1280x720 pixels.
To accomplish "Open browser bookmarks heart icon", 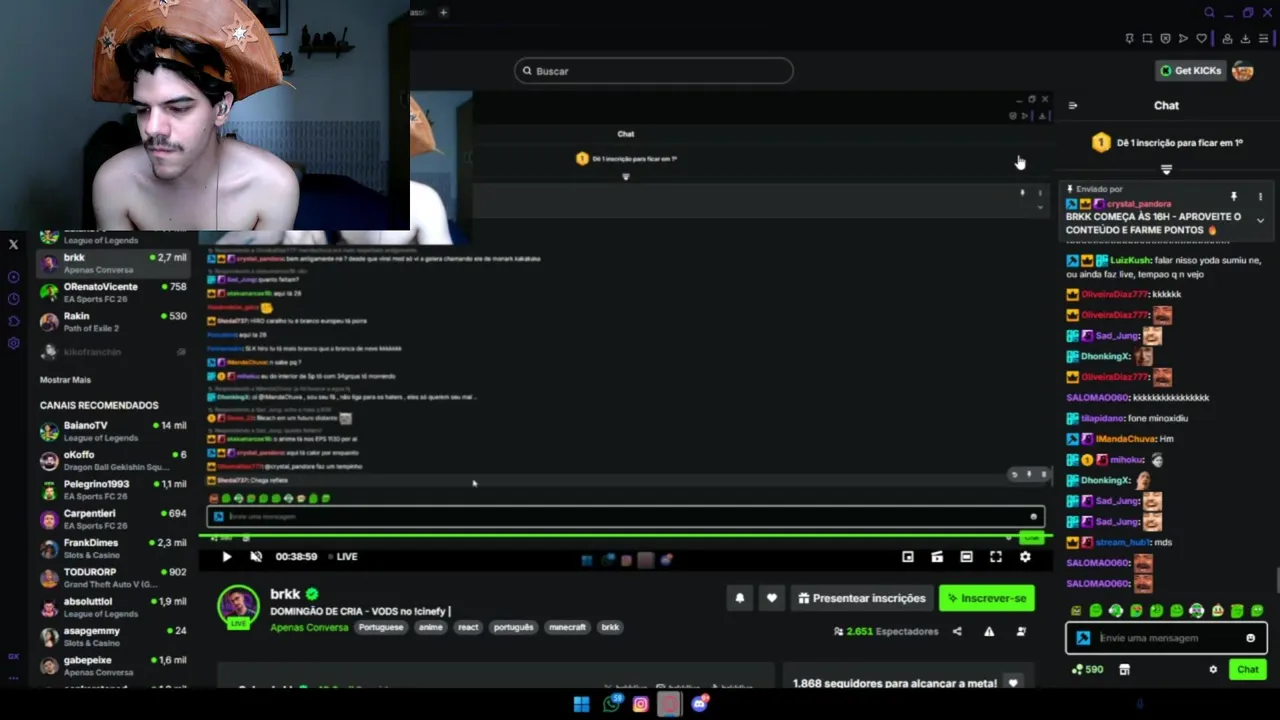I will (1202, 39).
